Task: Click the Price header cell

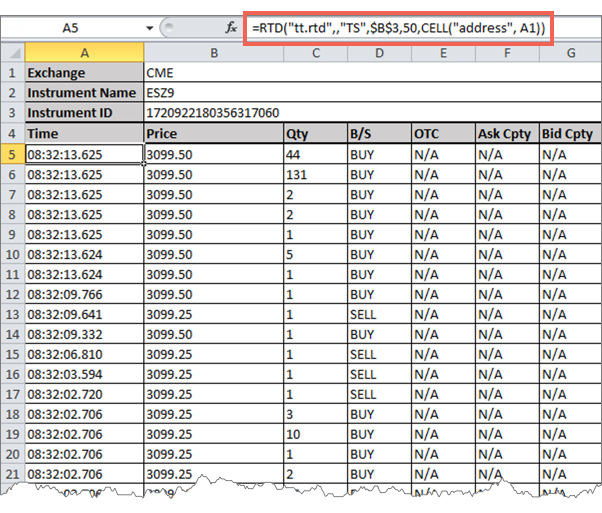Action: pyautogui.click(x=213, y=133)
